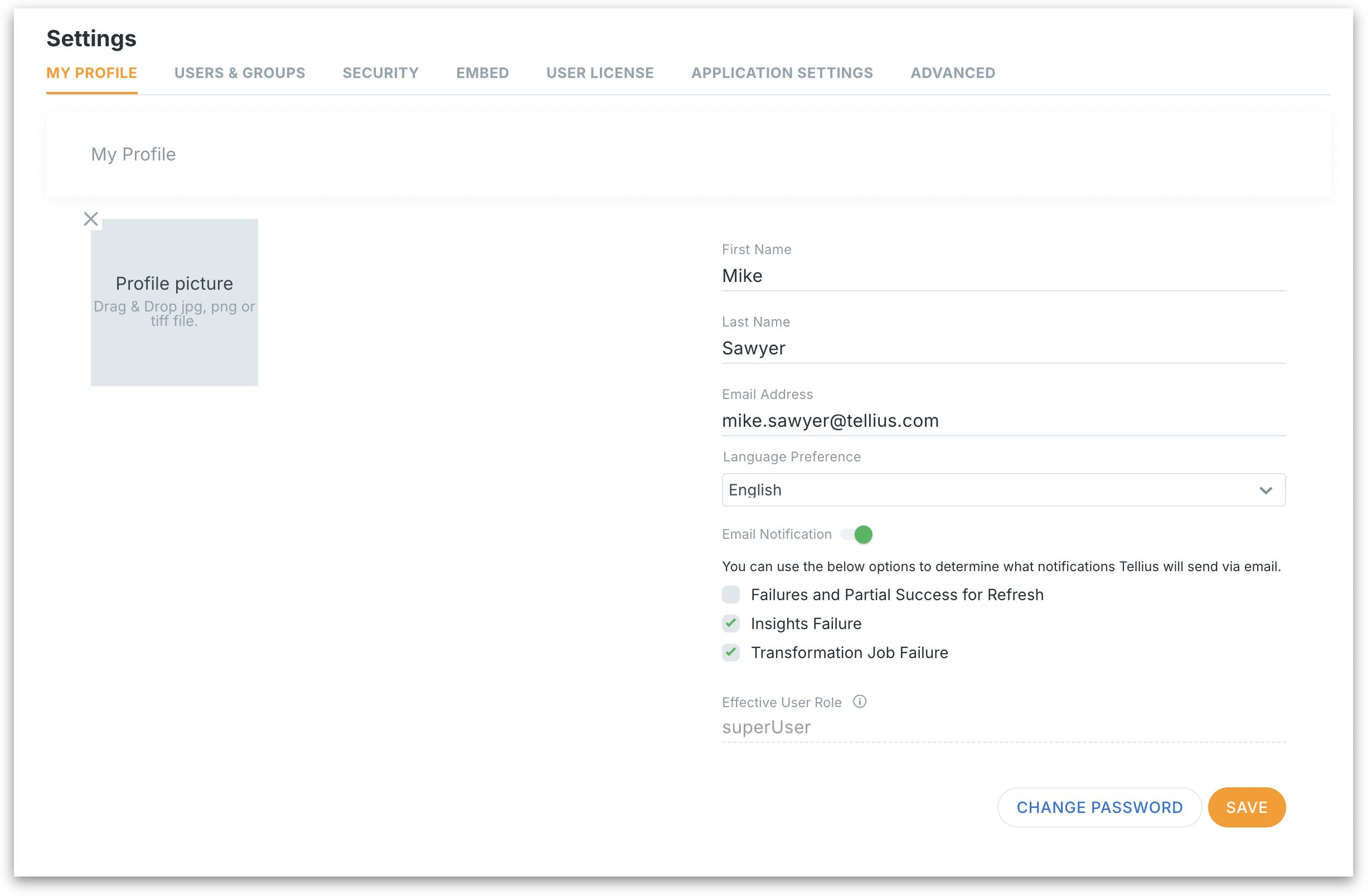This screenshot has height=896, width=1367.
Task: Switch to Users & Groups tab
Action: (240, 73)
